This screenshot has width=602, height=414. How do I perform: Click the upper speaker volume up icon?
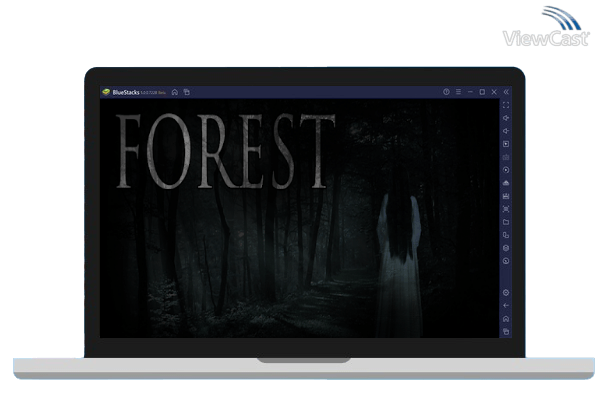pos(506,118)
